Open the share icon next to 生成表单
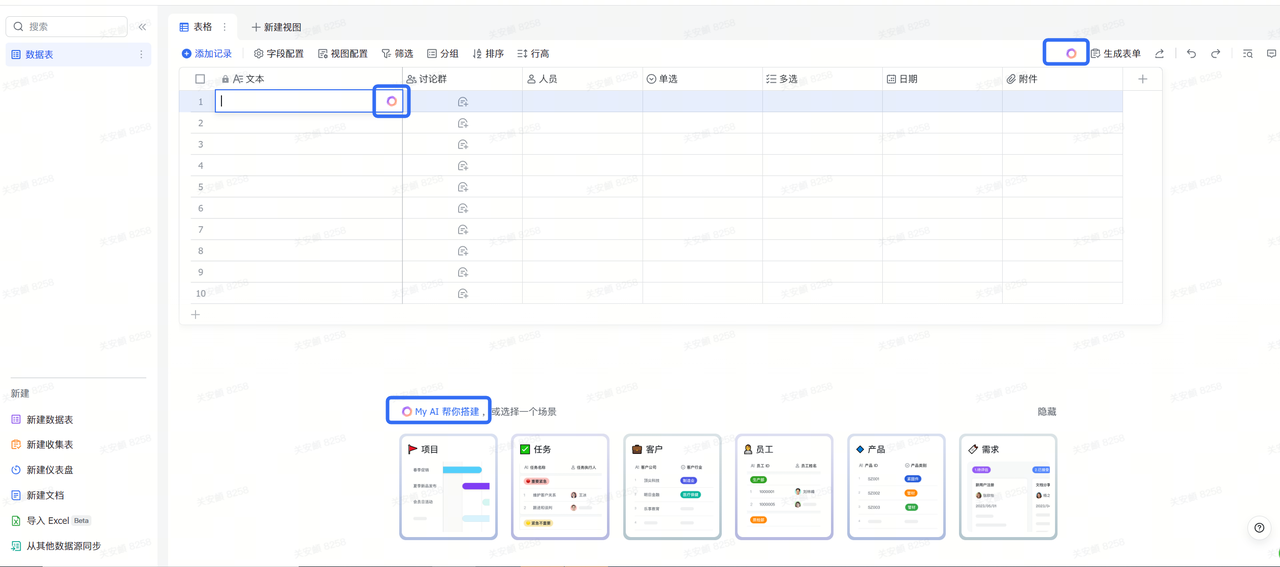 (1159, 54)
